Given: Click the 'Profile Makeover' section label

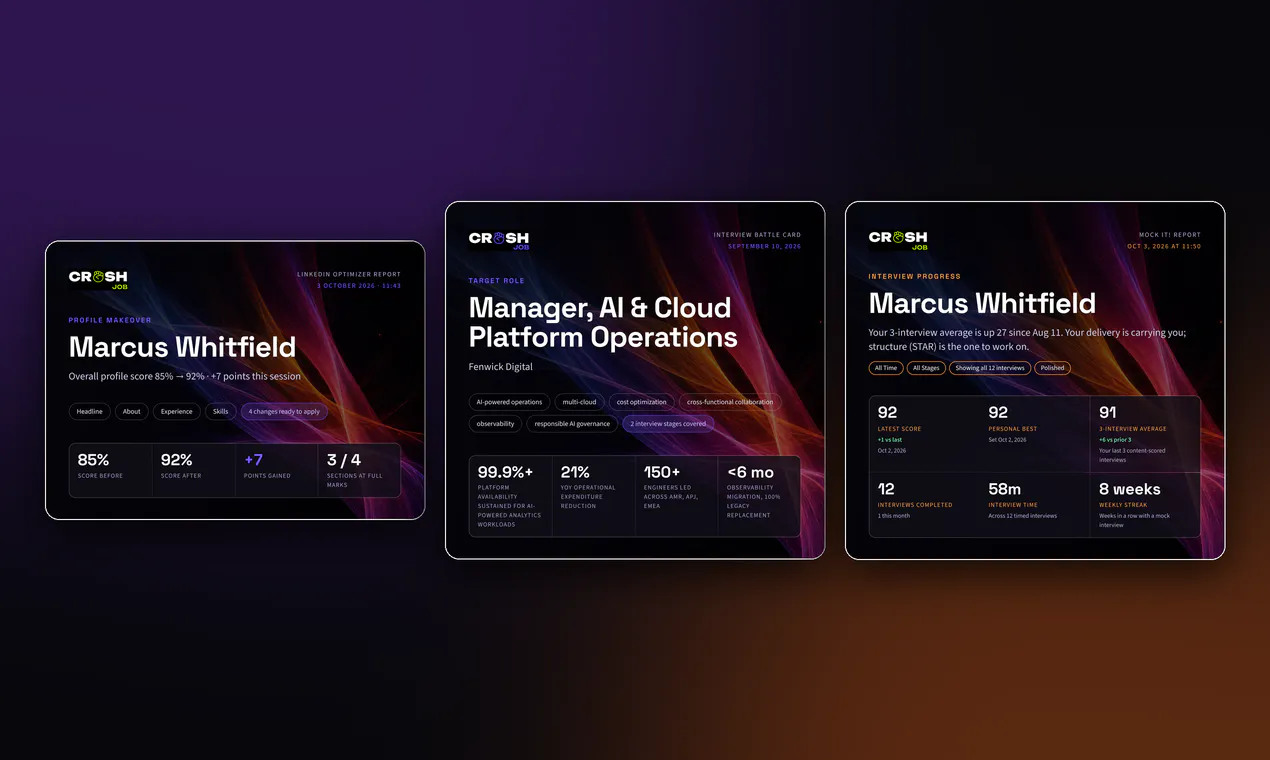Looking at the screenshot, I should coord(110,321).
